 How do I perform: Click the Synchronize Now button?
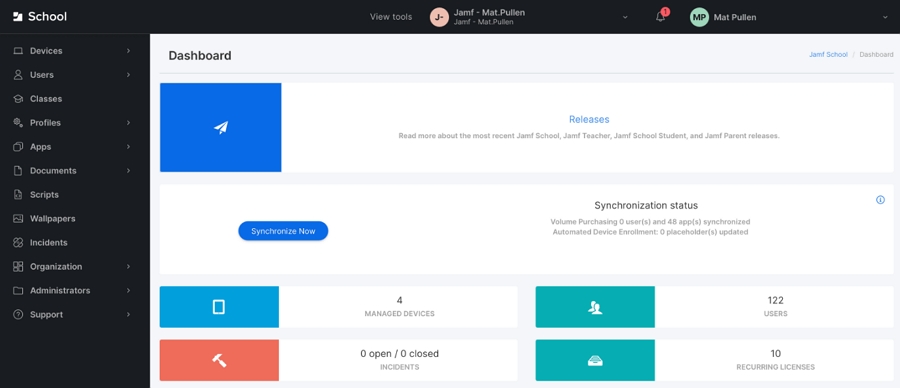tap(283, 231)
